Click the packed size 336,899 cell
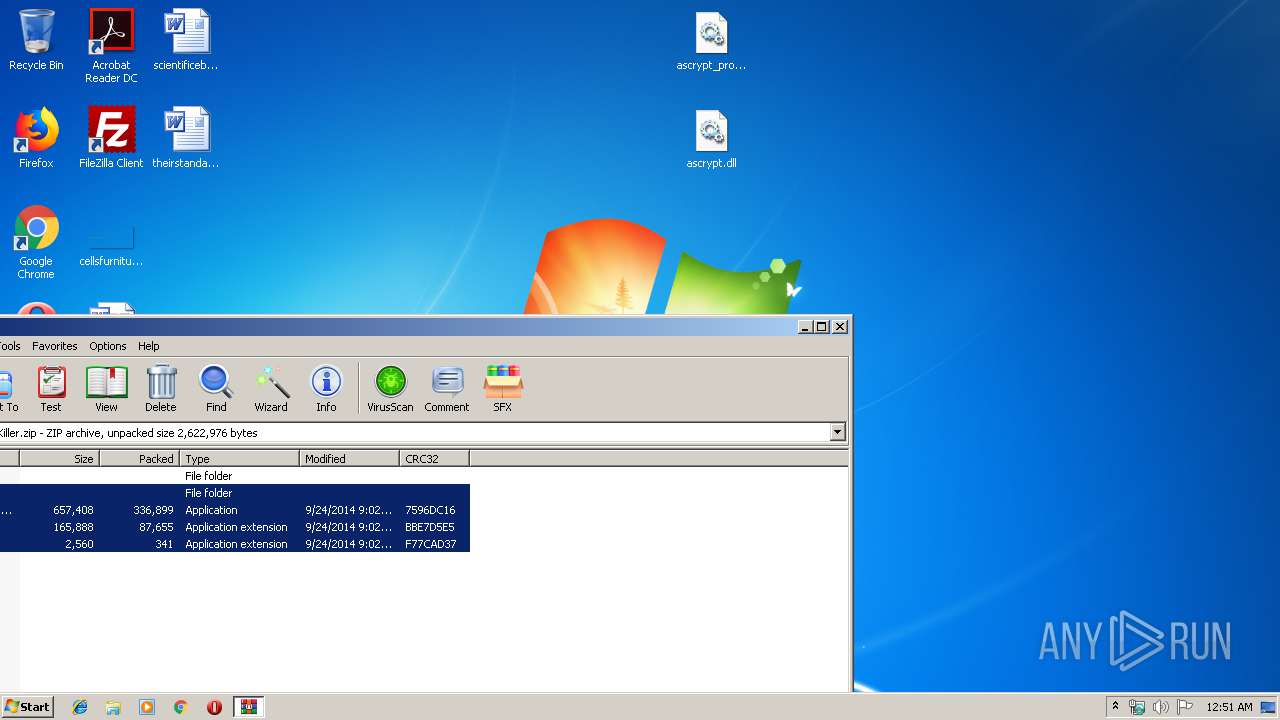 153,510
